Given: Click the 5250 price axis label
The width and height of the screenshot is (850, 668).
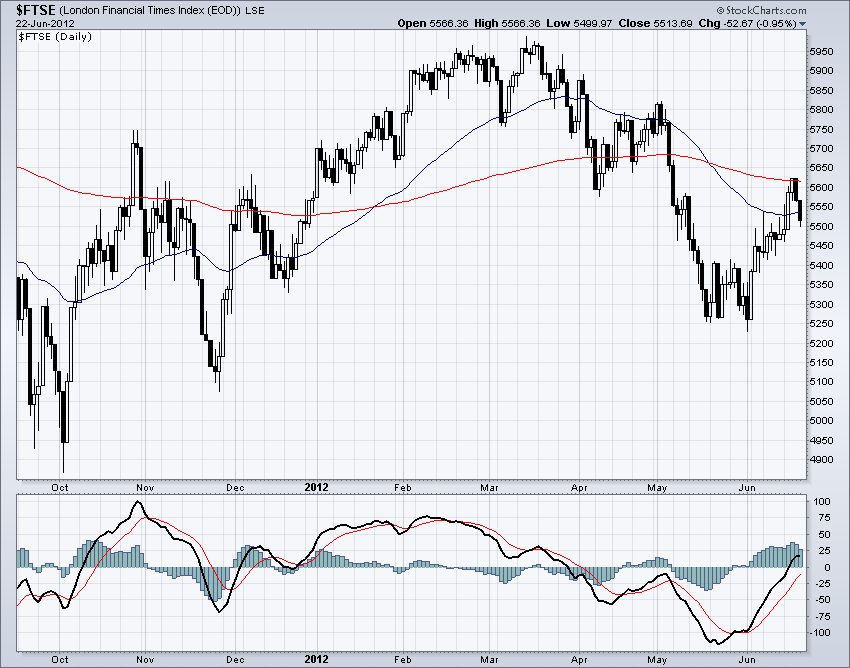Looking at the screenshot, I should [821, 324].
